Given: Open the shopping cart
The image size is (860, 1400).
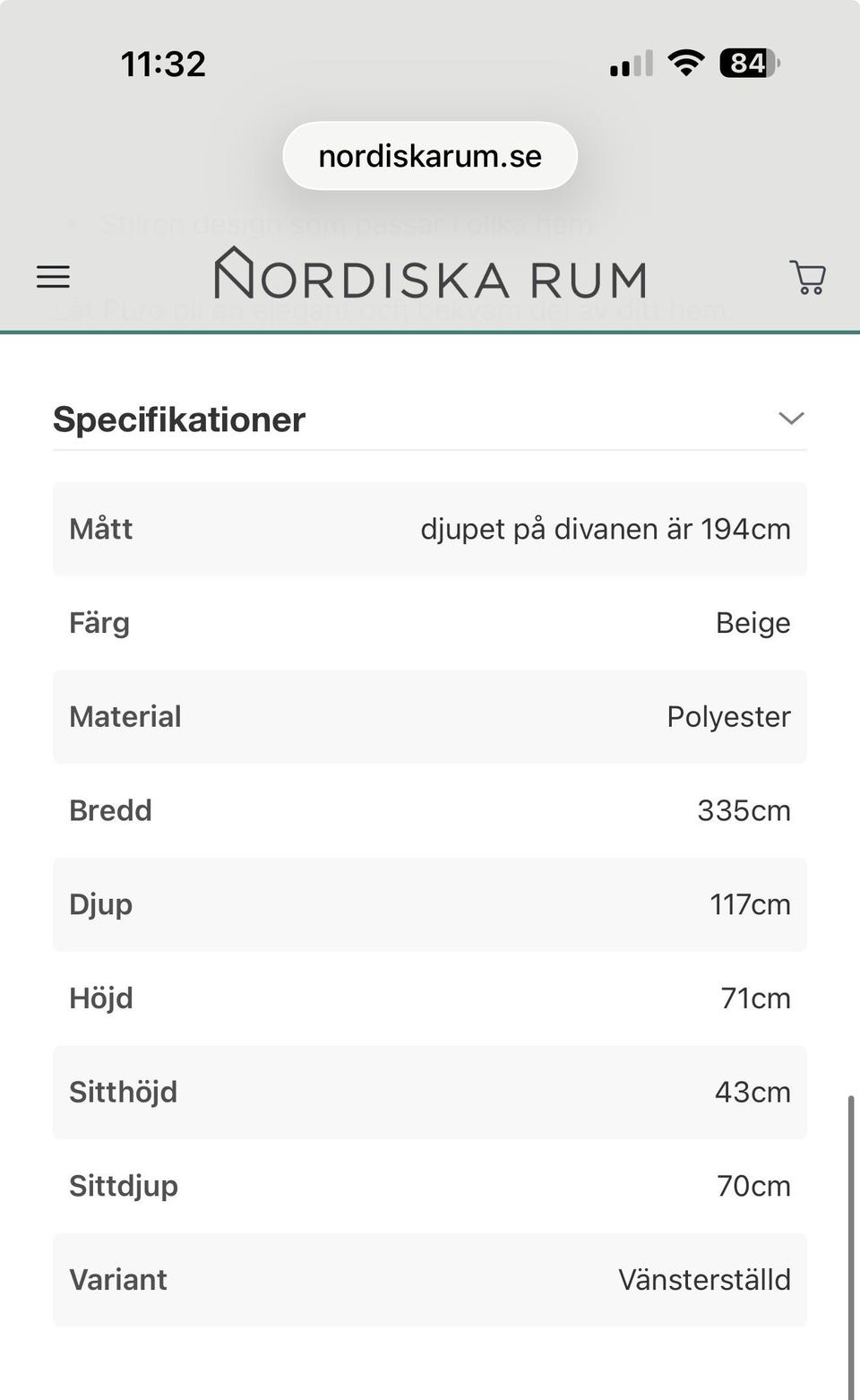Looking at the screenshot, I should [807, 277].
